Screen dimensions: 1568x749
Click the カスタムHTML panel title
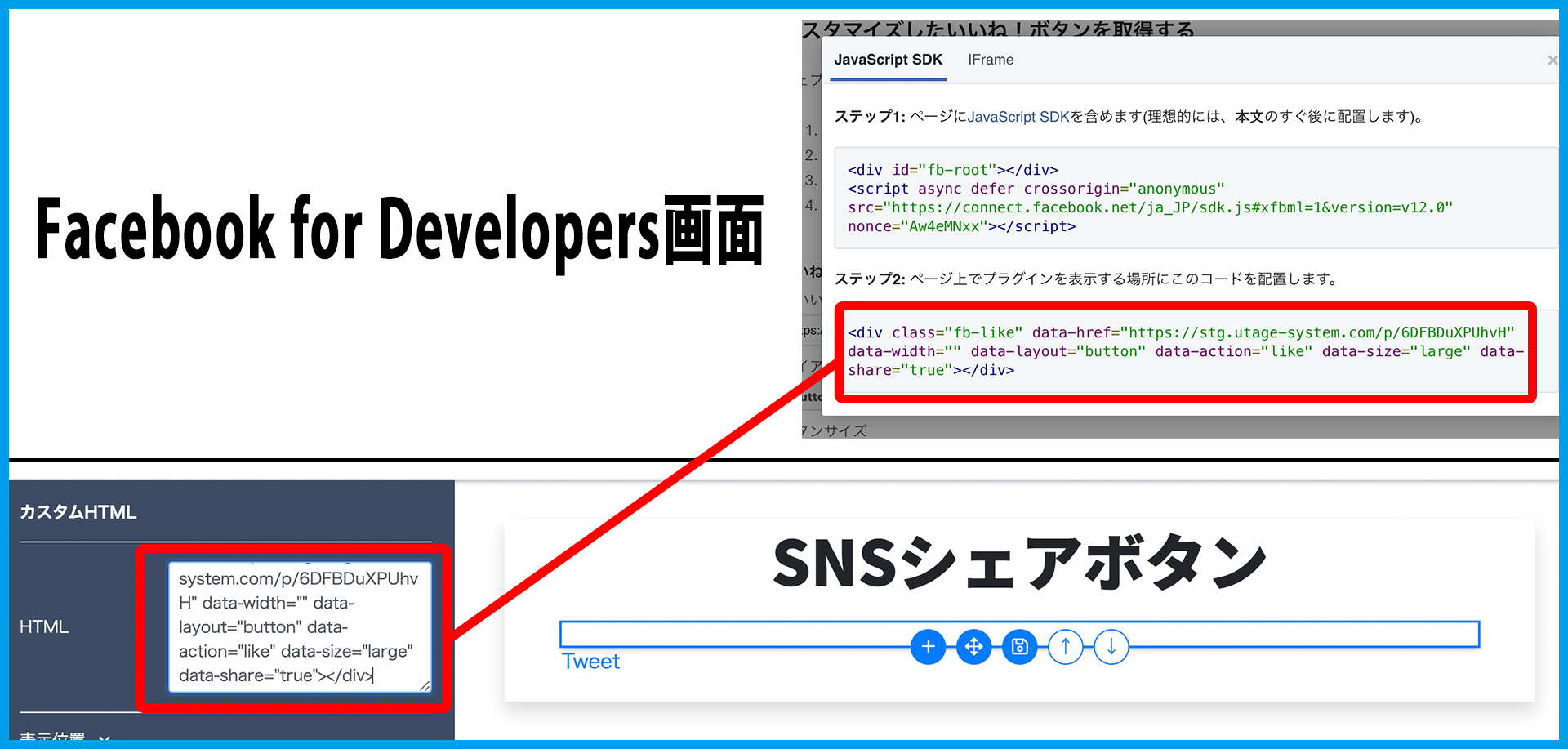(x=78, y=512)
